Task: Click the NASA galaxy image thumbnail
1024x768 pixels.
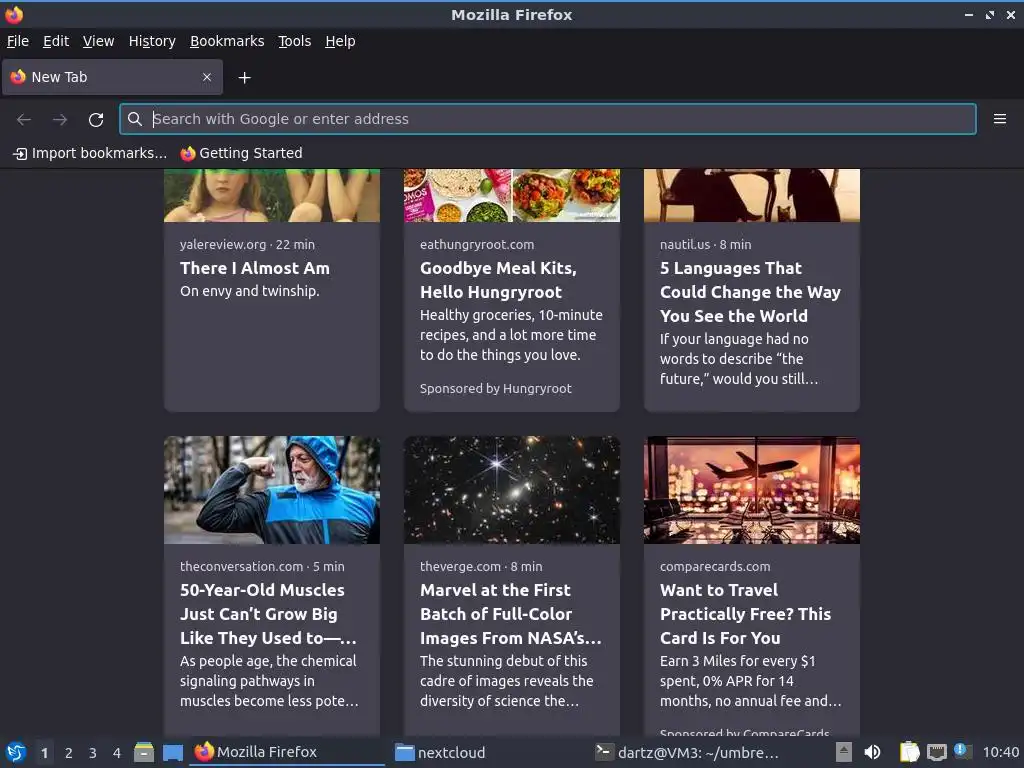Action: click(512, 490)
